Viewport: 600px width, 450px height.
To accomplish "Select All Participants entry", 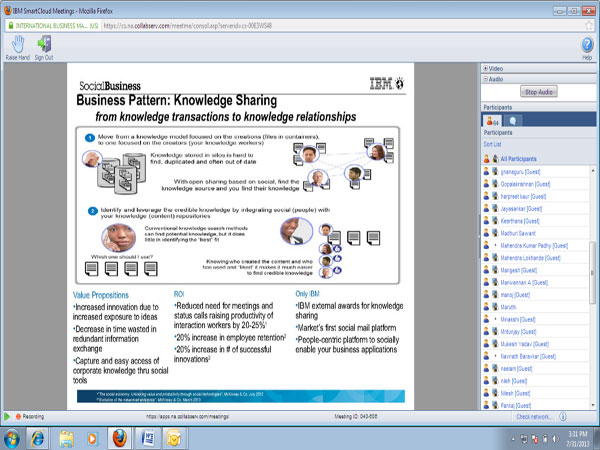I will point(518,158).
